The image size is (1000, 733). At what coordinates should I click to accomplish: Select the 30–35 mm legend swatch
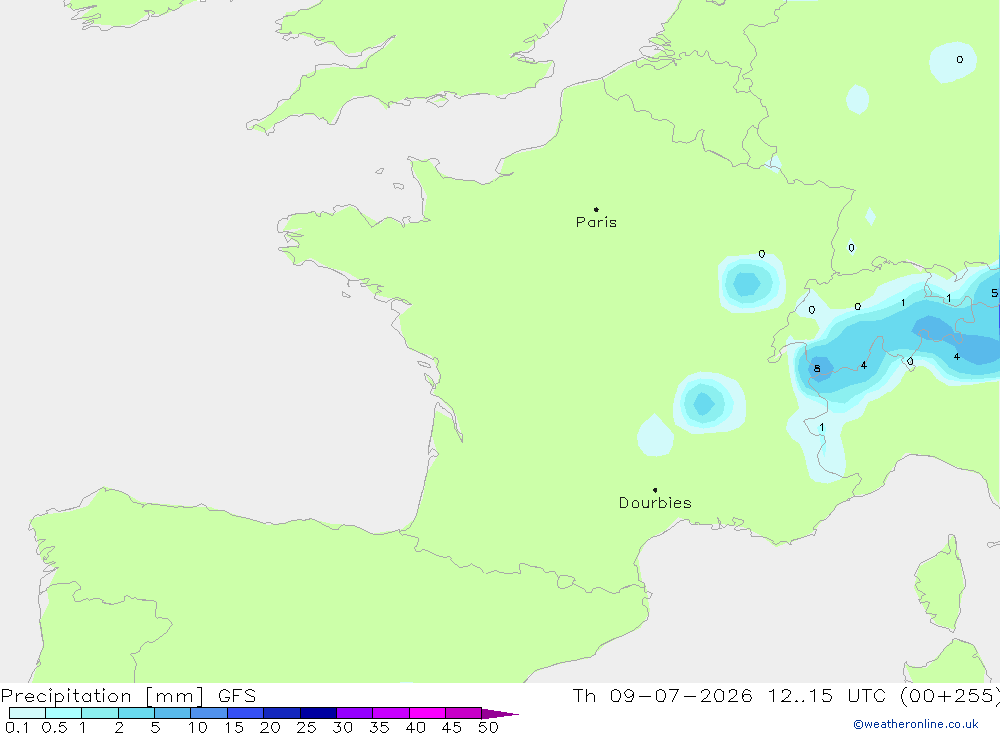point(355,713)
